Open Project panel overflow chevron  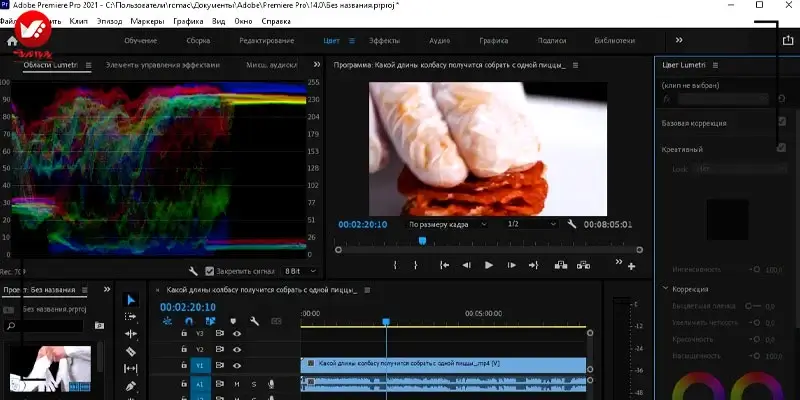point(107,289)
